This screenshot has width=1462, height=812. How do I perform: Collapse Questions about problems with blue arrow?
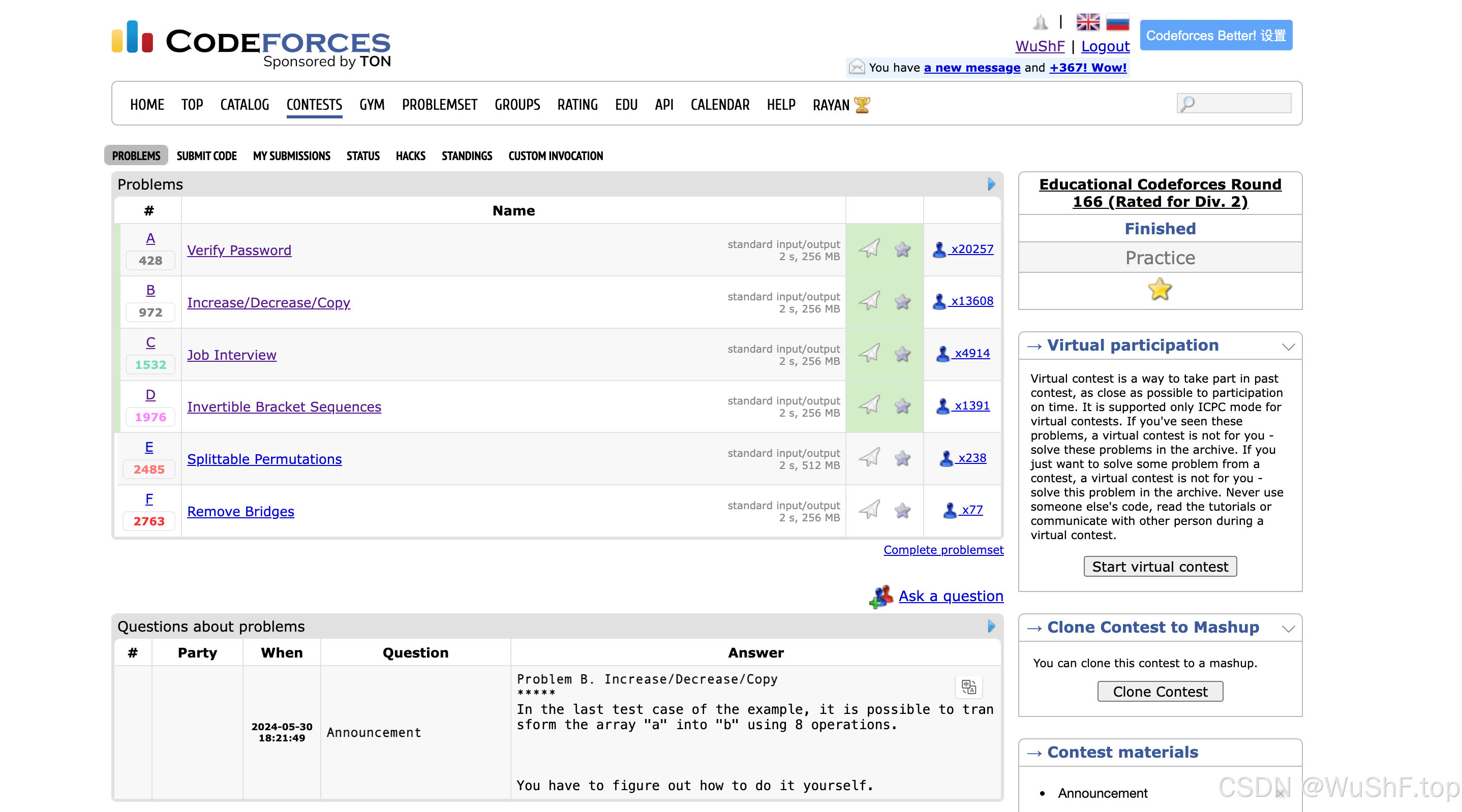(991, 626)
